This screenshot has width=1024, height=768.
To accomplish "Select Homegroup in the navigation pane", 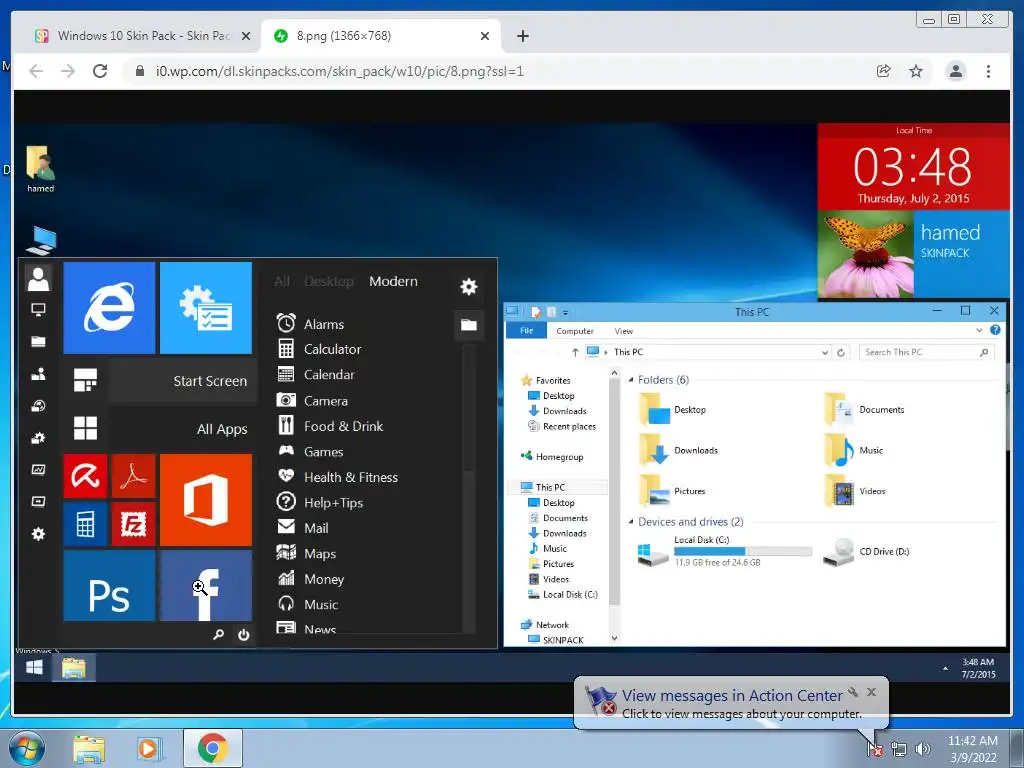I will point(552,456).
